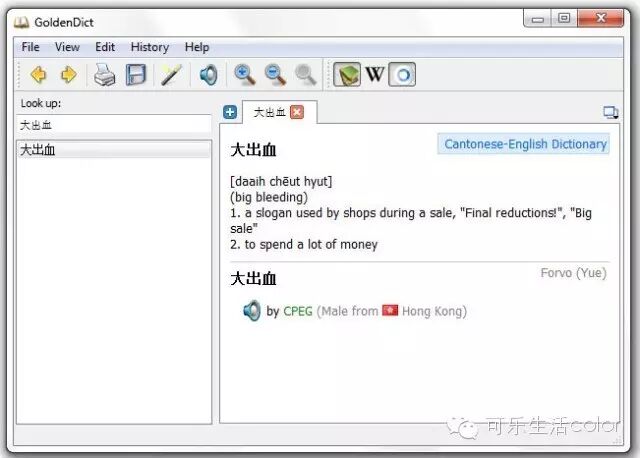
Task: Click Cantonese-English Dictionary label
Action: coord(524,144)
